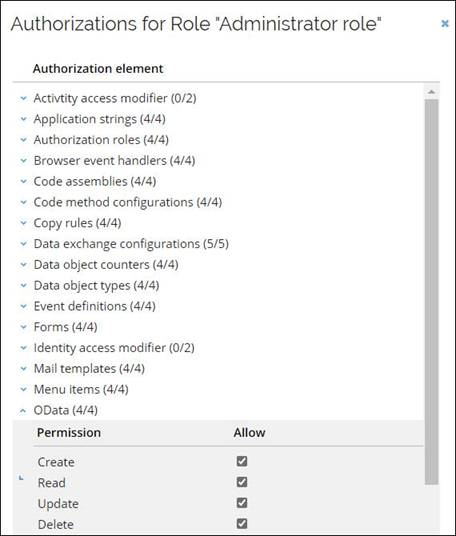Expand Data exchange configurations chevron icon
Screen dimensions: 456x536
(x=23, y=244)
